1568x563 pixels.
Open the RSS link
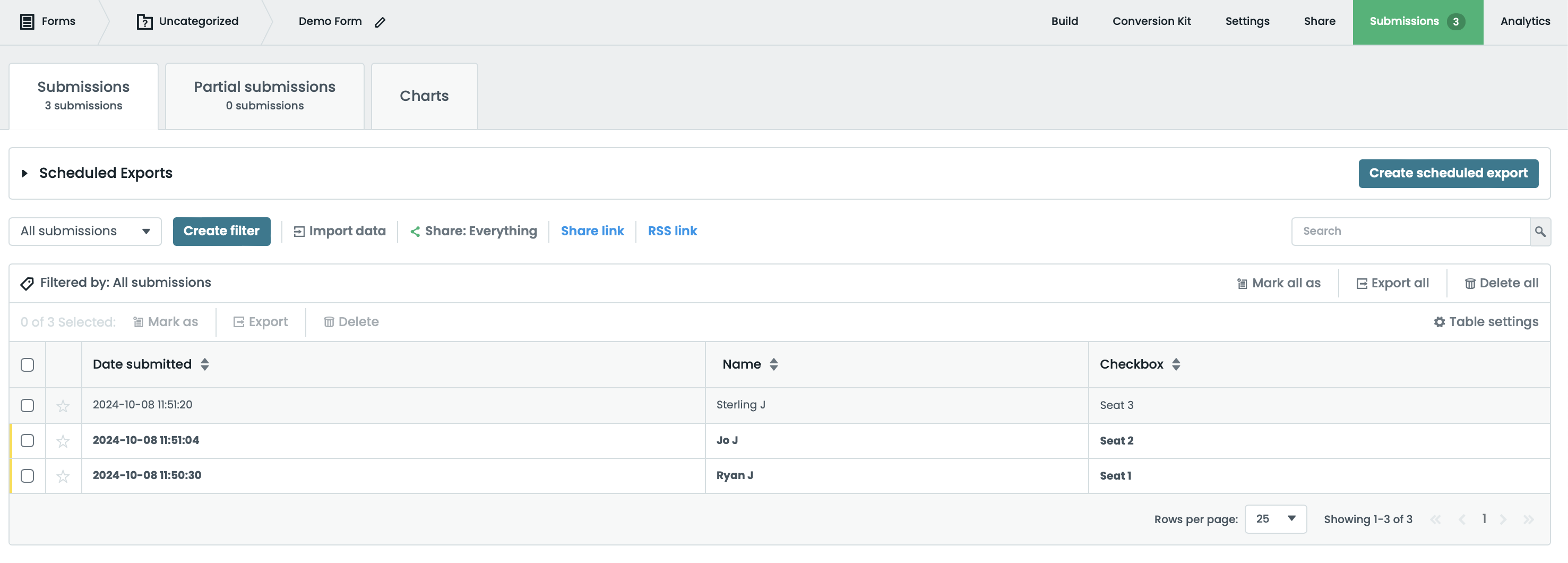click(672, 231)
